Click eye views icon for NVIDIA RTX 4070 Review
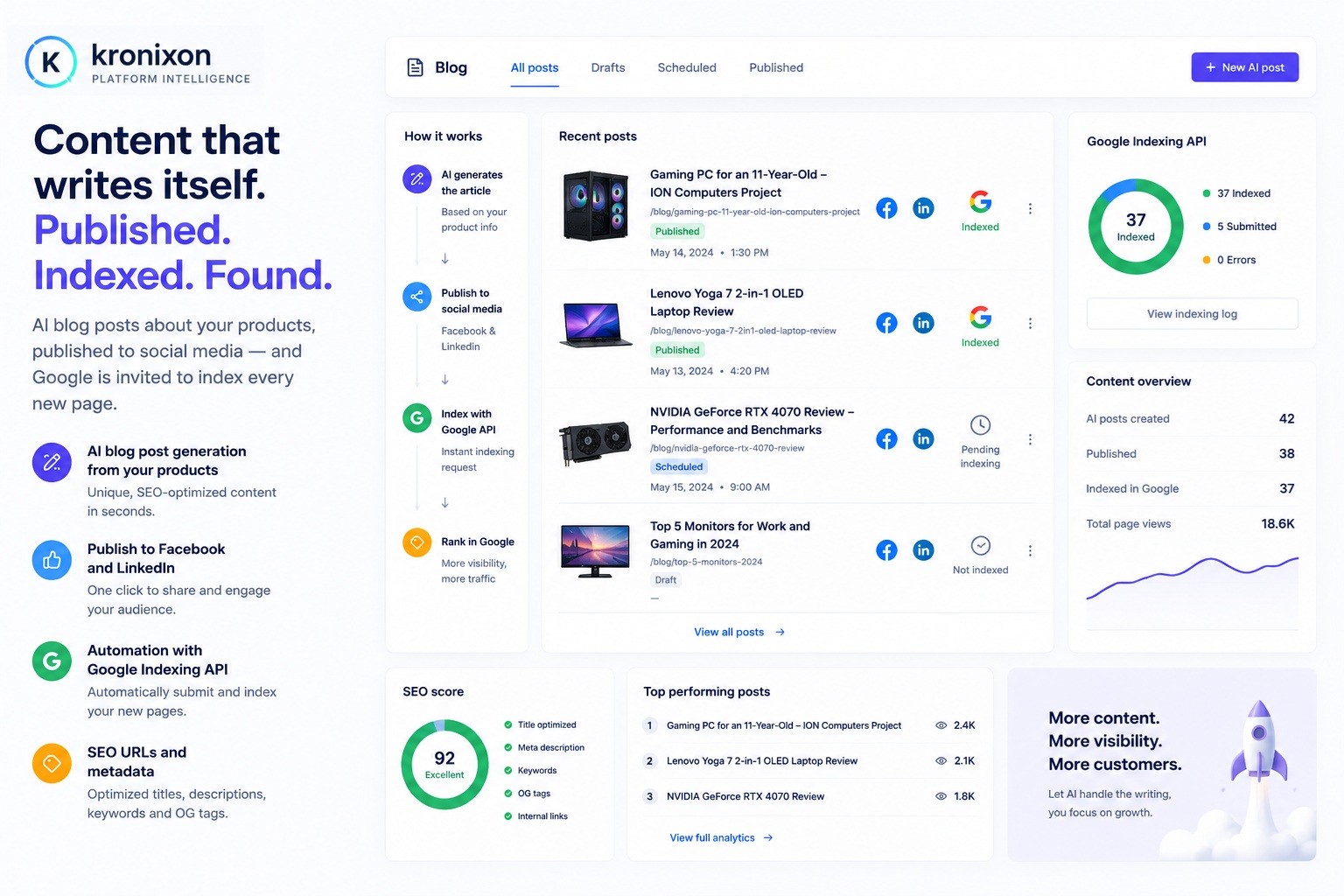Screen dimensions: 1344x896 pos(941,796)
